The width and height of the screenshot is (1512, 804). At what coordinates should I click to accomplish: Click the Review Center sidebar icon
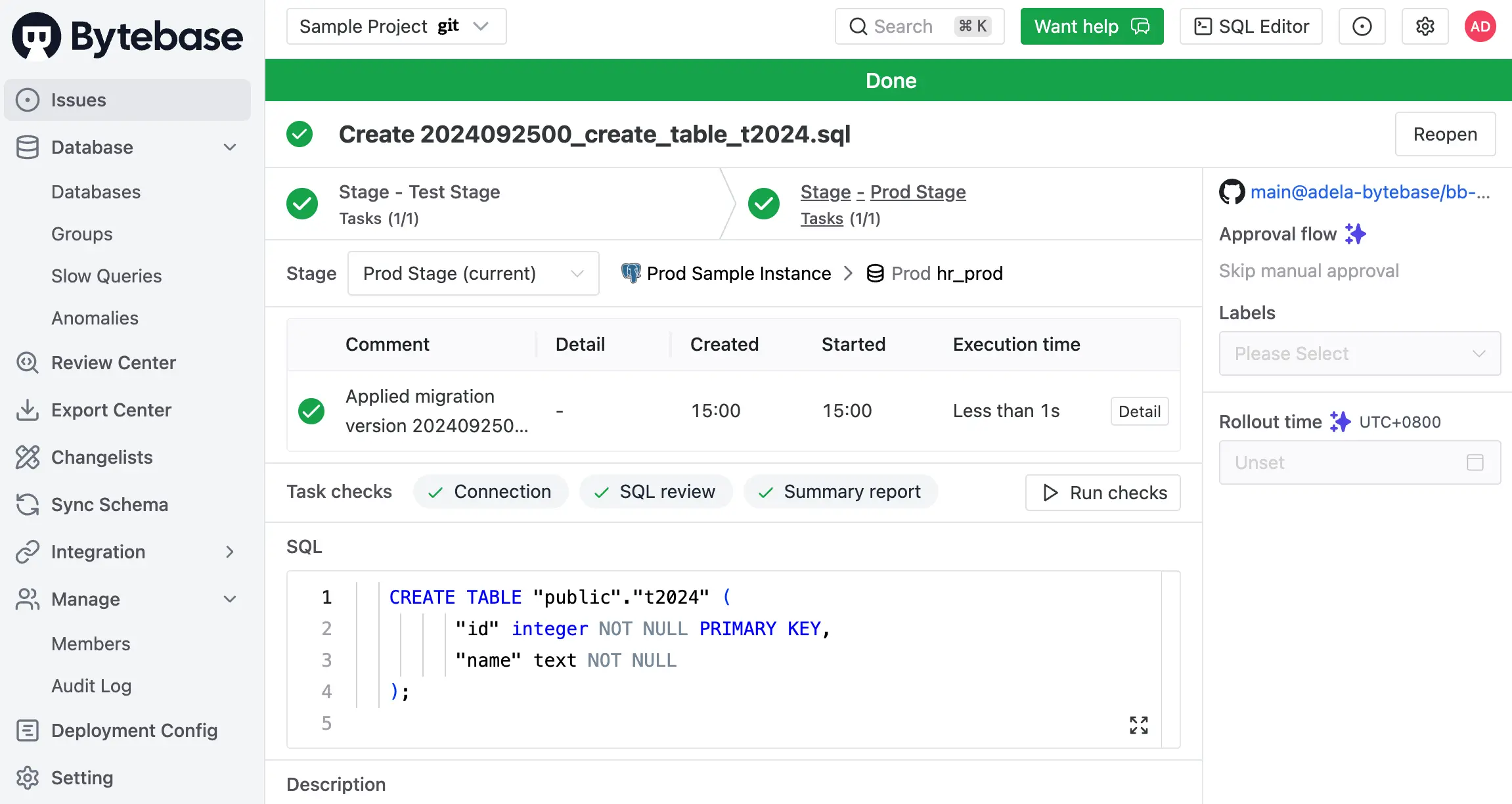[28, 363]
